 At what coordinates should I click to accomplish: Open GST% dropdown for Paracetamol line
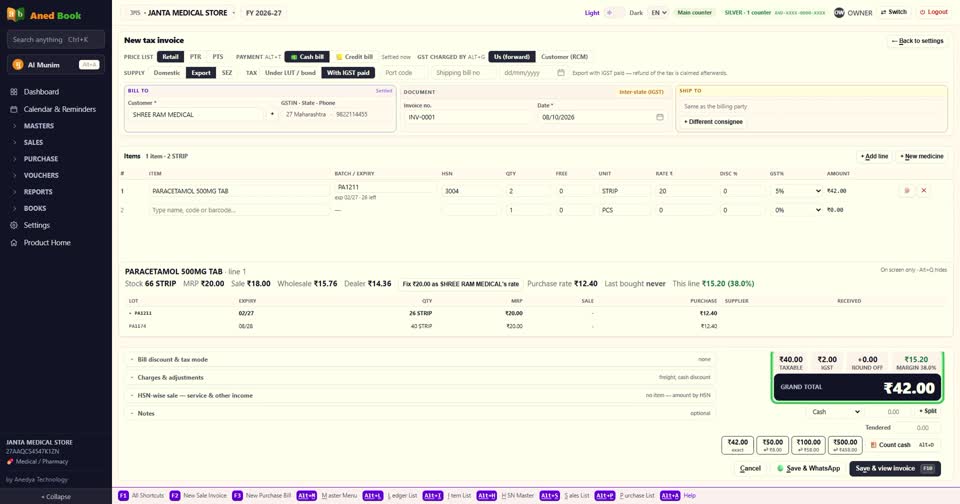coord(798,191)
